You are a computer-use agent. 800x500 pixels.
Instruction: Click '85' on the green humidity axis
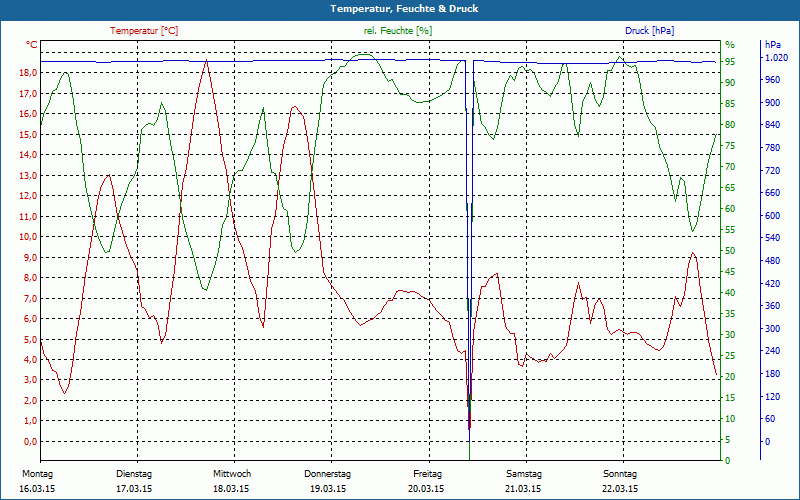pyautogui.click(x=730, y=104)
